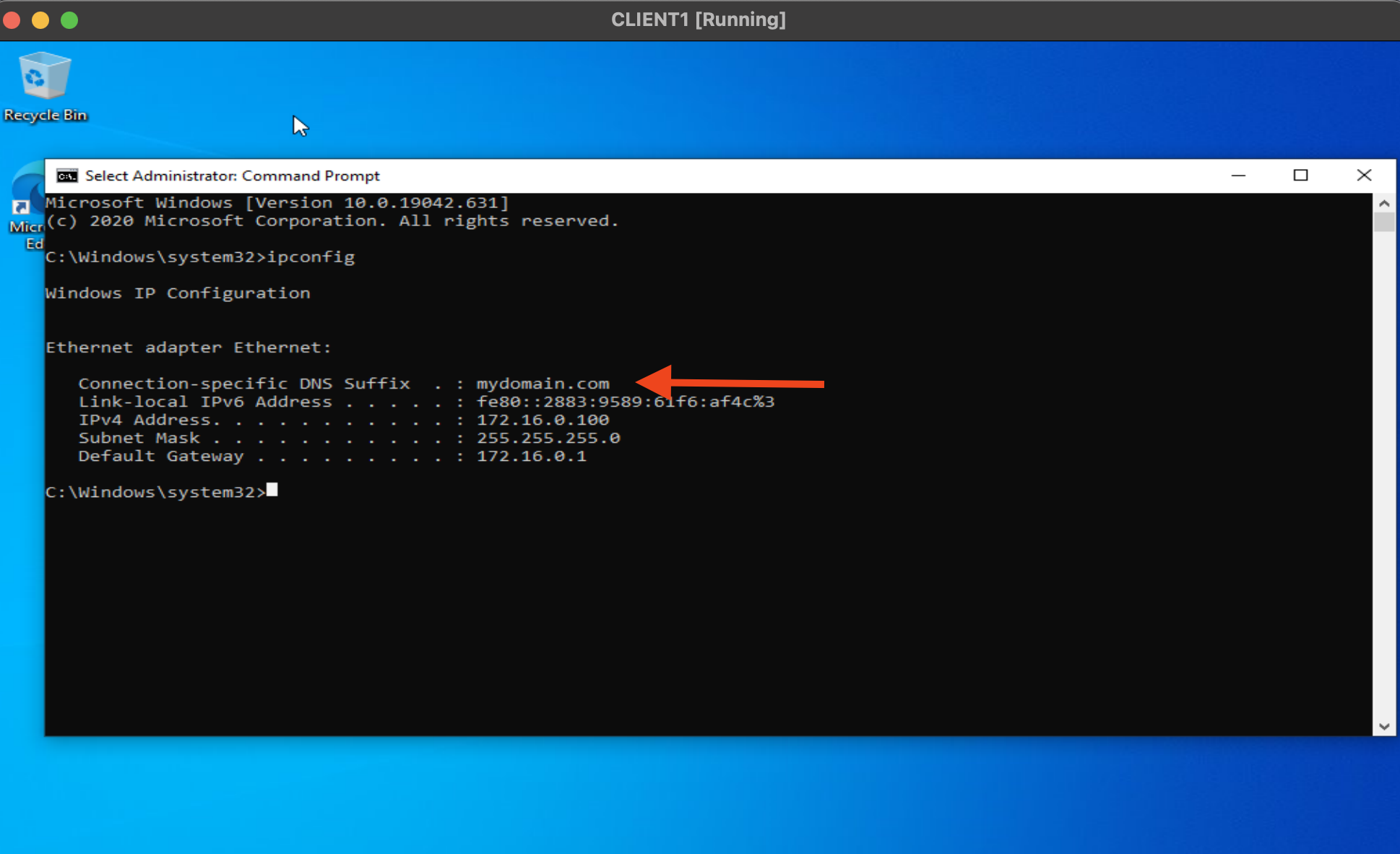Open the Recycle Bin desktop icon
Image resolution: width=1400 pixels, height=854 pixels.
point(45,86)
